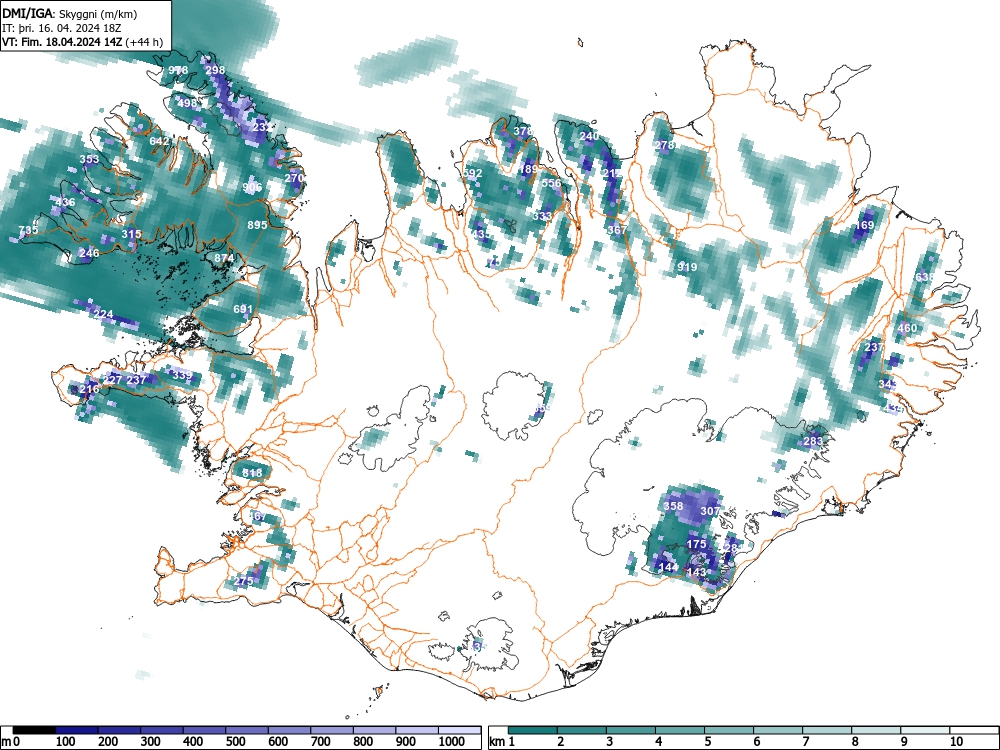
Task: Click the 592 visibility value
Action: 473,173
